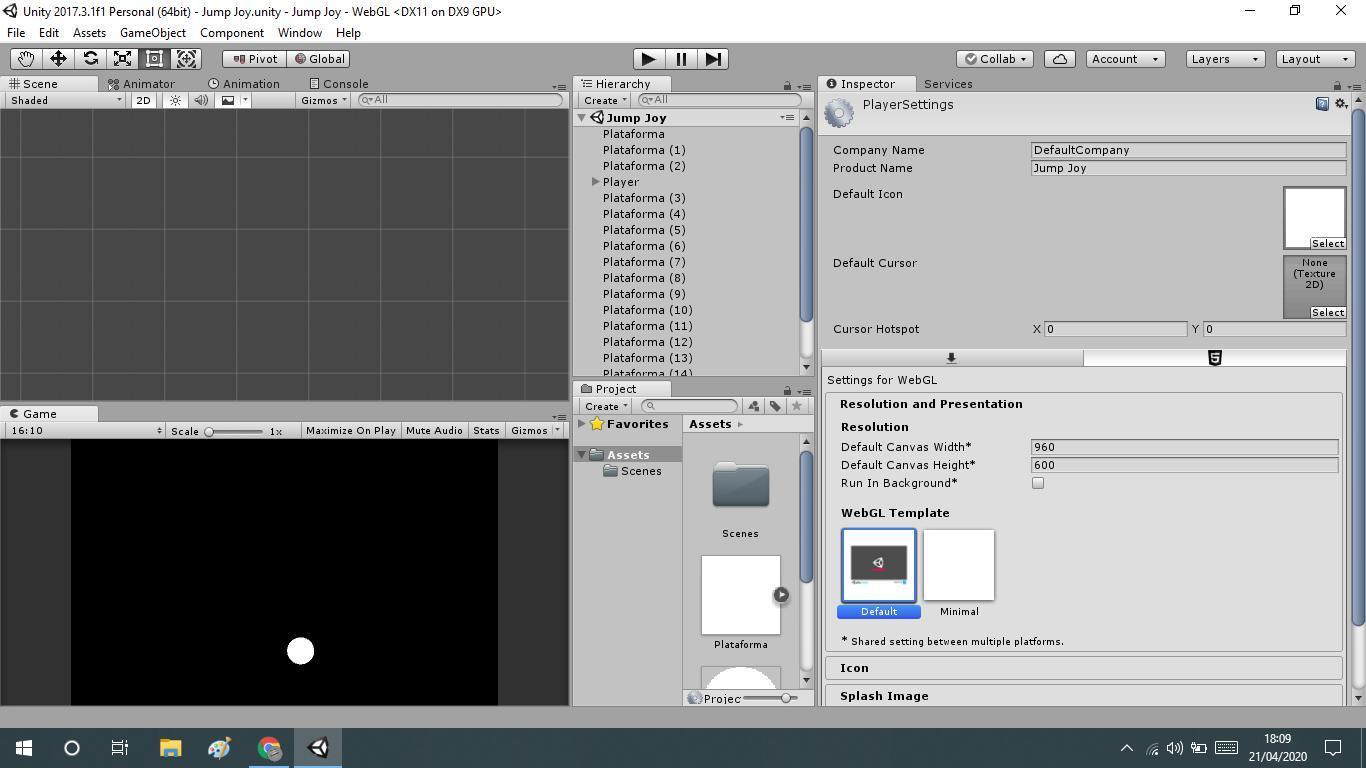Image resolution: width=1366 pixels, height=768 pixels.
Task: Open the Layout dropdown
Action: click(1314, 59)
